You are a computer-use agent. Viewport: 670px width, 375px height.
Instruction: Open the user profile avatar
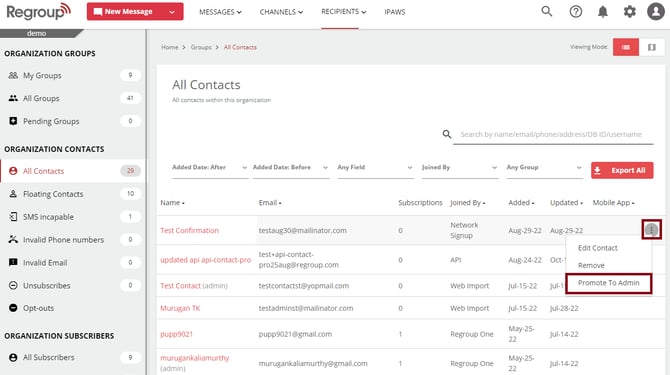tap(656, 12)
